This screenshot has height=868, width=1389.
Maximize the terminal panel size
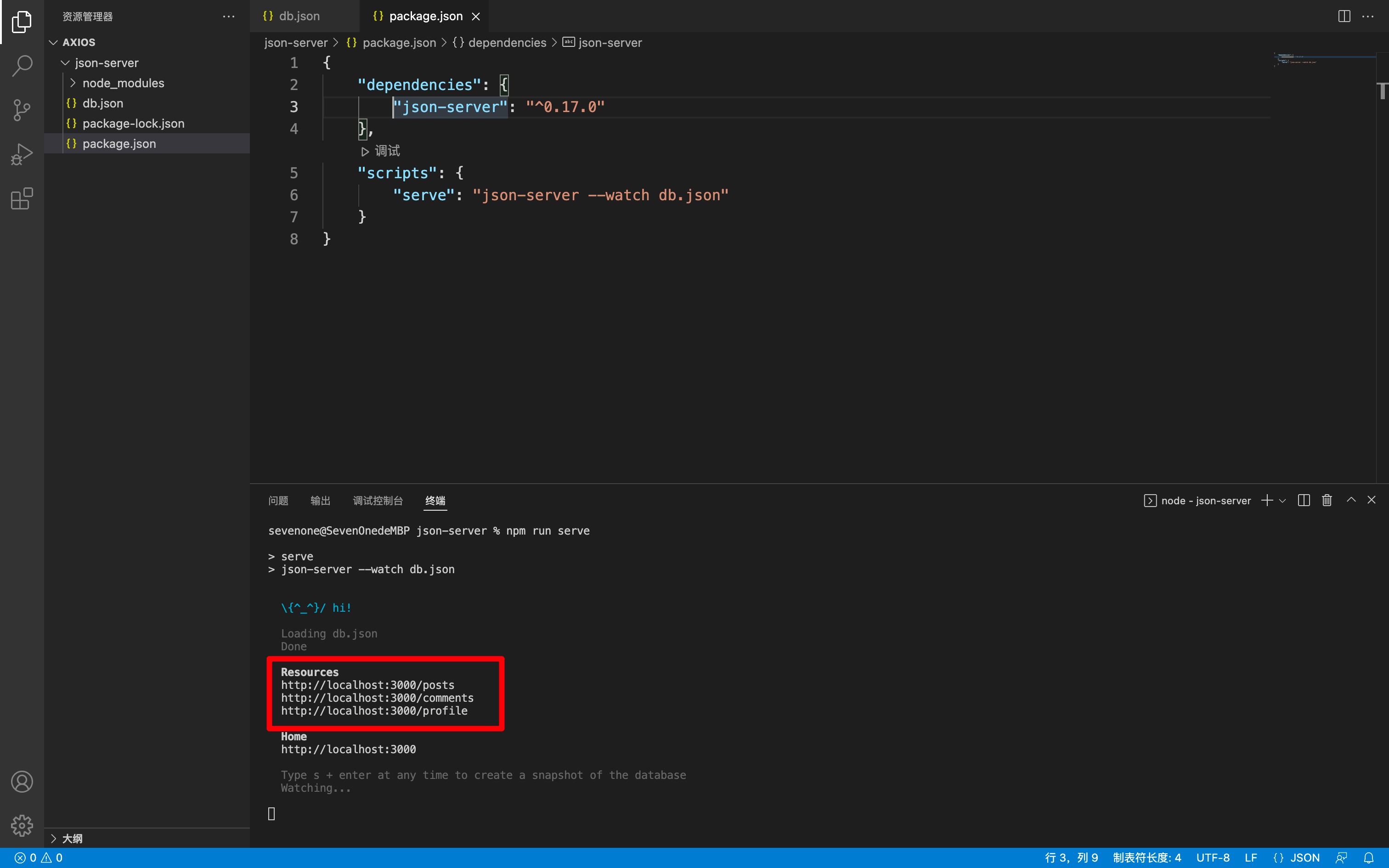point(1351,500)
